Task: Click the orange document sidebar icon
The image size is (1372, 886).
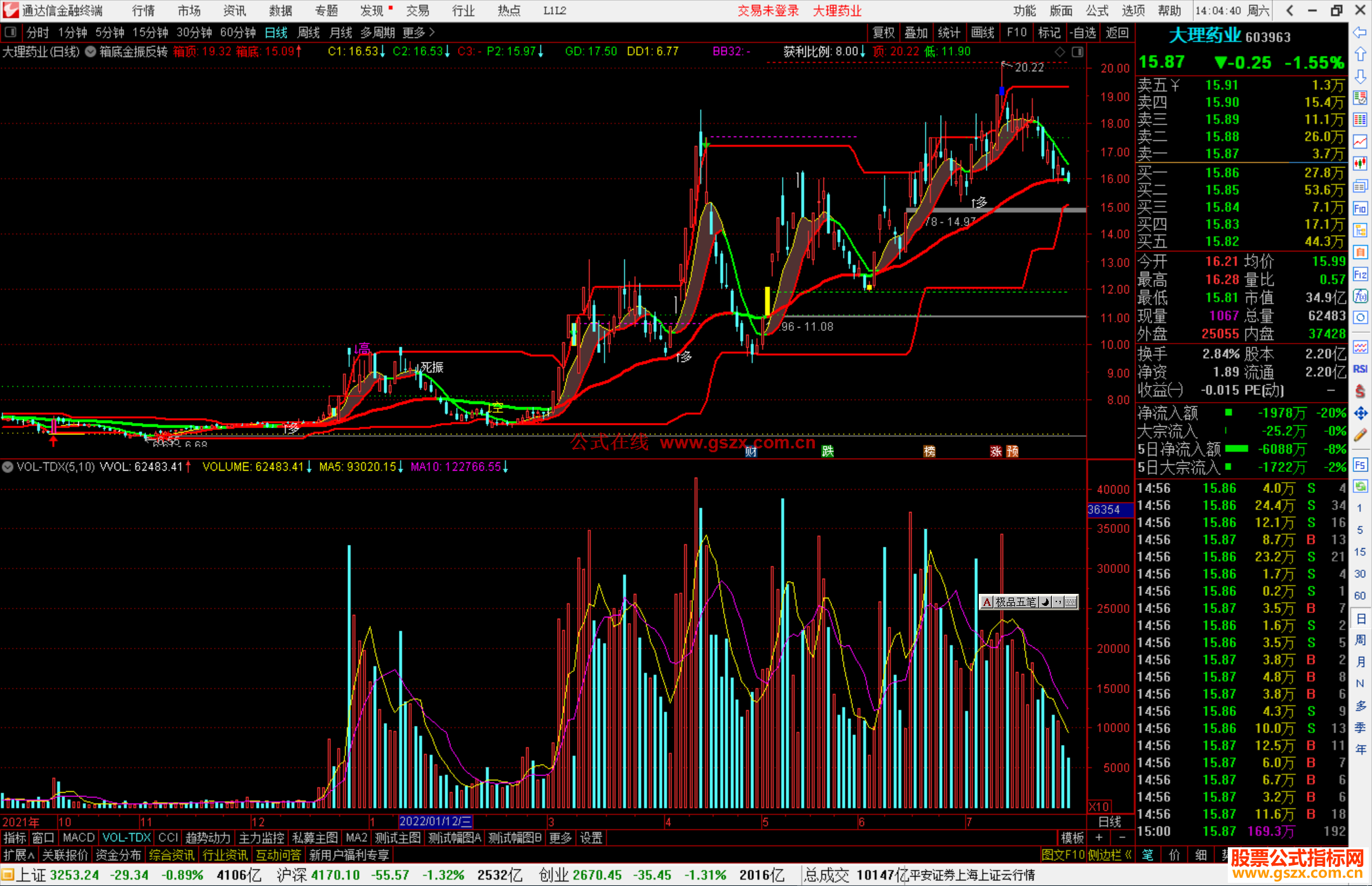Action: click(x=1360, y=252)
